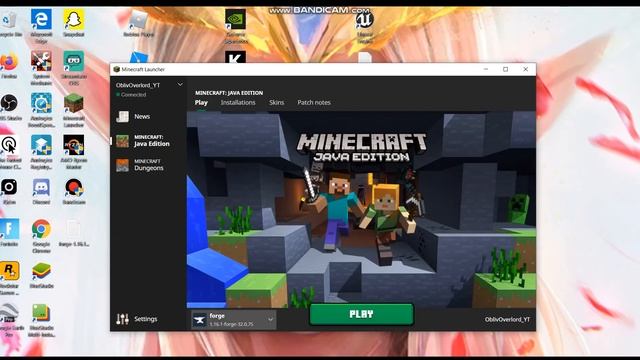Close the Minecraft Launcher window
This screenshot has width=640, height=360.
(526, 69)
